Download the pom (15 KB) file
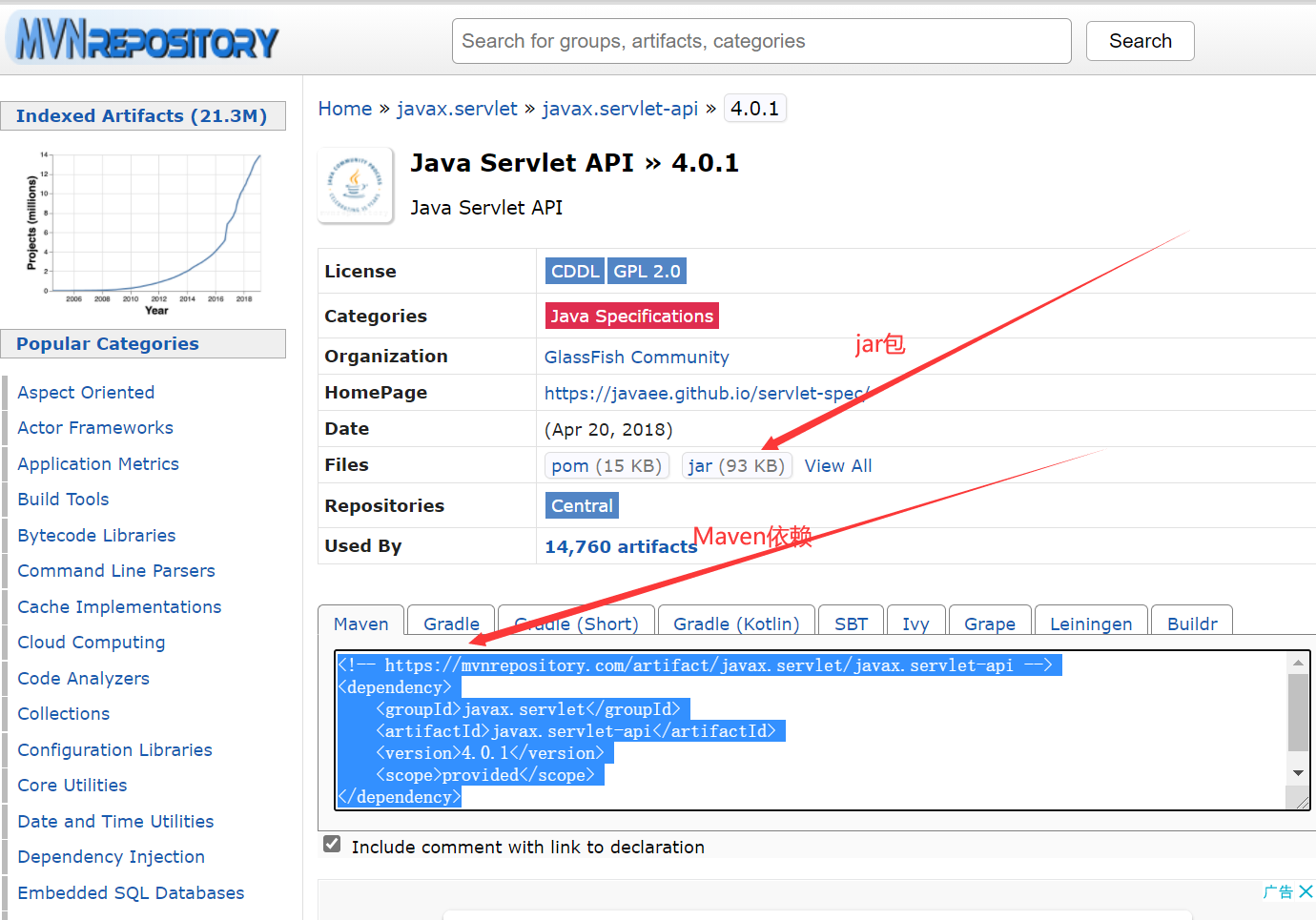Viewport: 1316px width, 920px height. pos(607,465)
